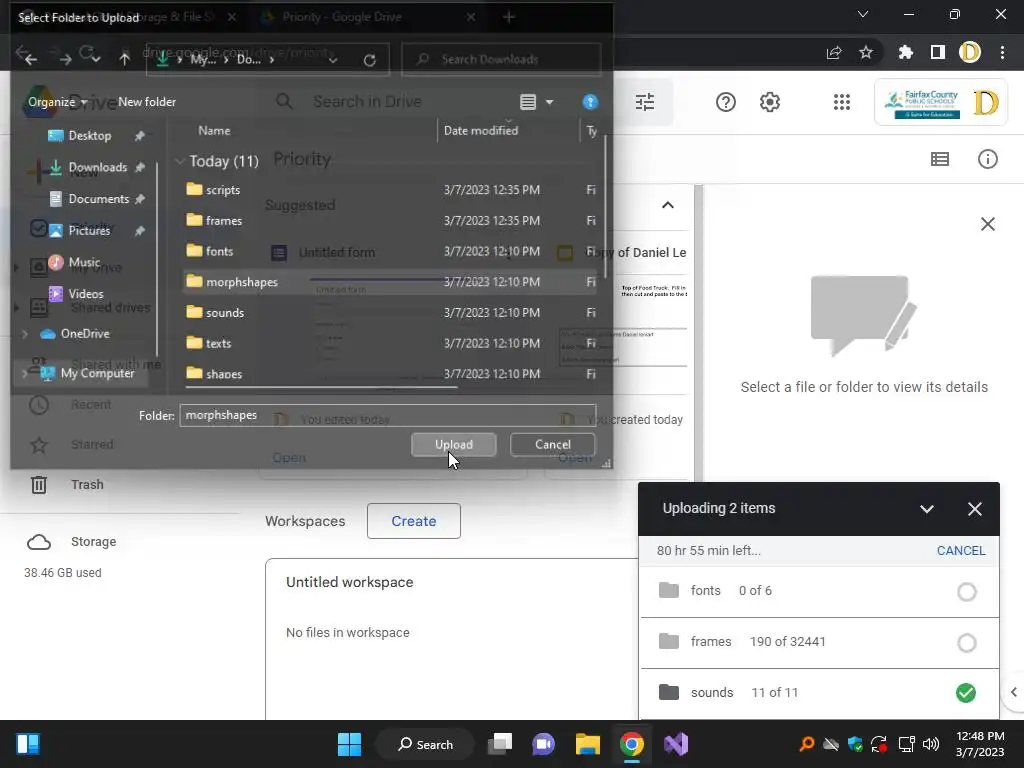The image size is (1024, 768).
Task: Open Storage in Drive sidebar
Action: tap(93, 541)
